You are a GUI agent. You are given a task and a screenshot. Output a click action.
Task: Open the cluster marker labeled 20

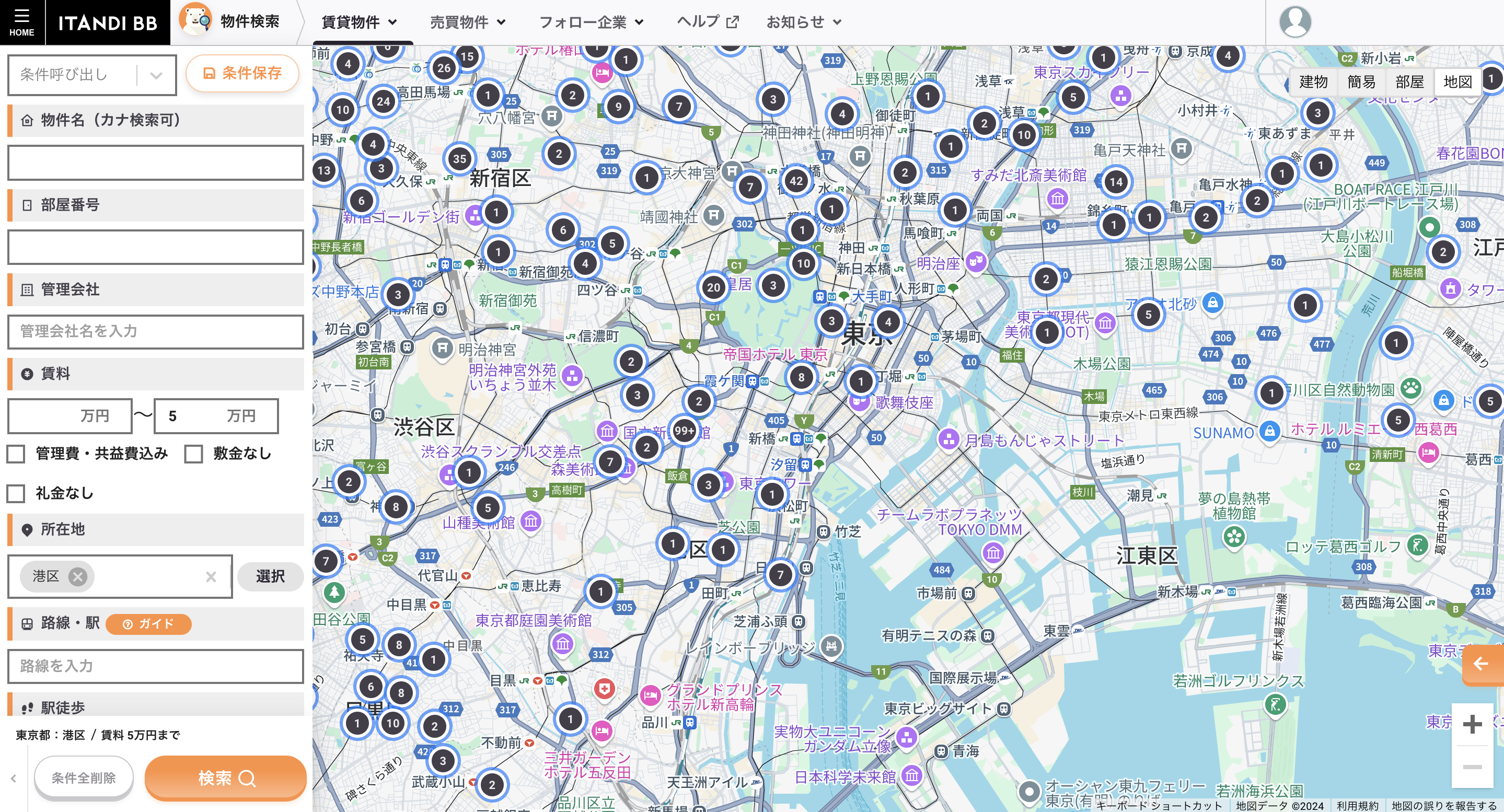click(x=713, y=287)
